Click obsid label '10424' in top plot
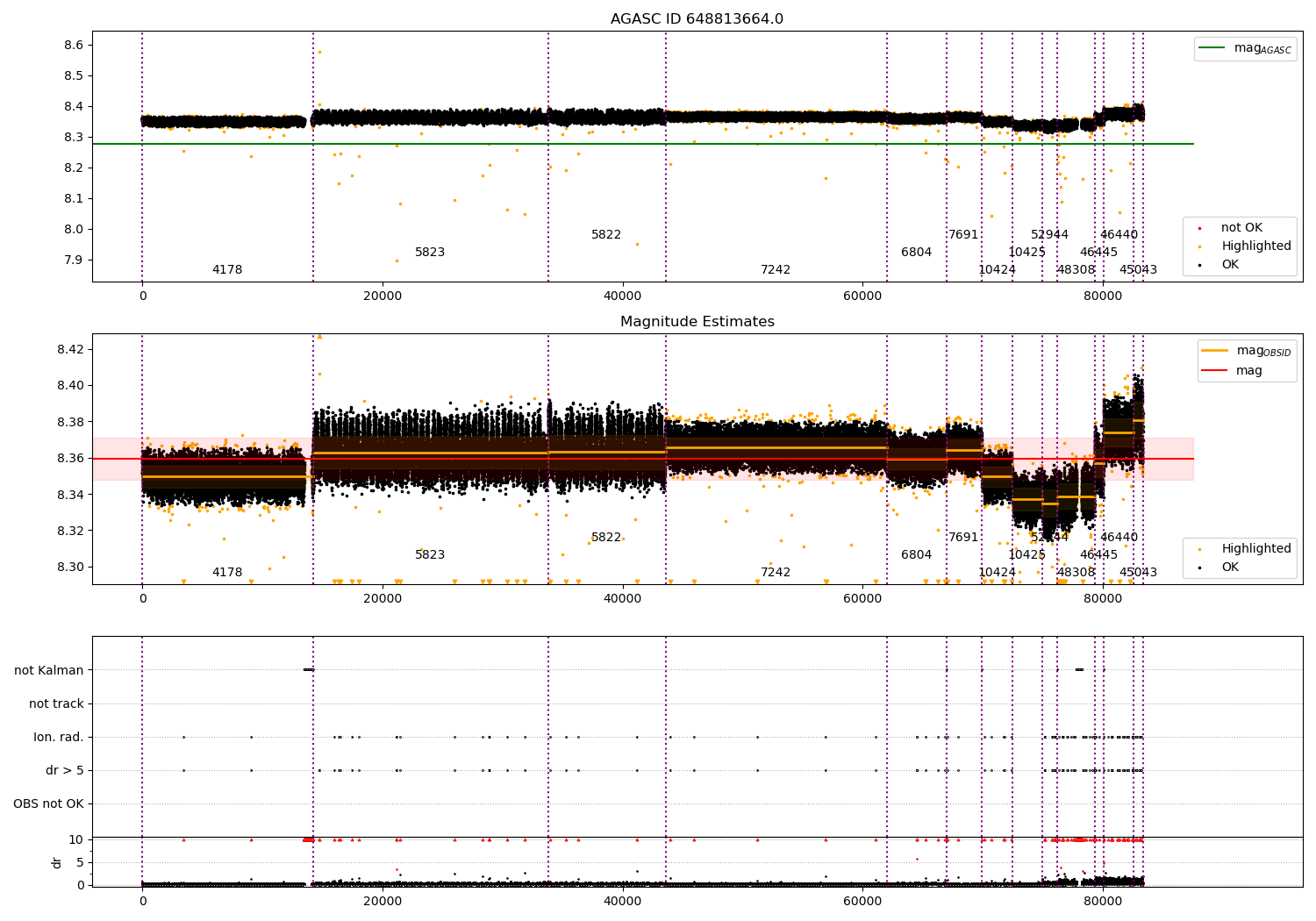Screen dimensions: 1316x921 coord(998,270)
